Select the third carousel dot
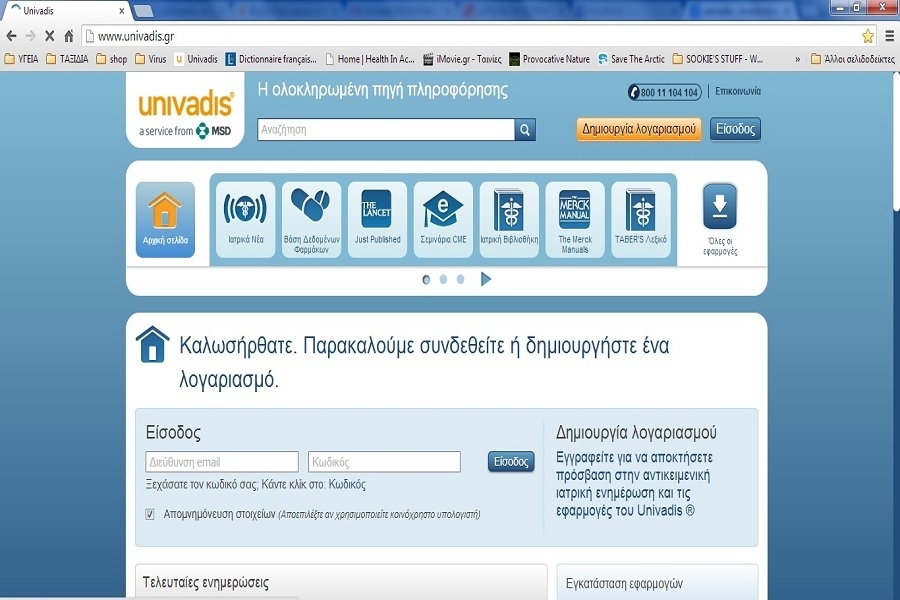The width and height of the screenshot is (900, 600). click(460, 280)
